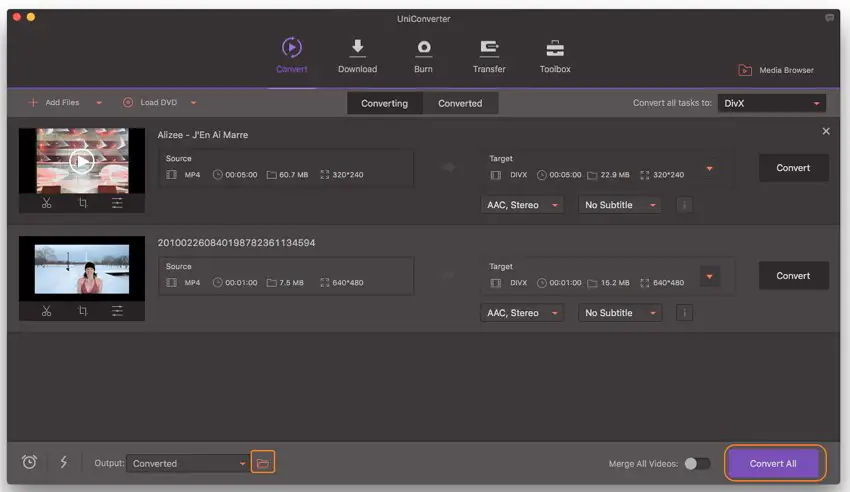Open AAC, Stereo dropdown for Alizee video
The height and width of the screenshot is (492, 850).
[x=522, y=205]
